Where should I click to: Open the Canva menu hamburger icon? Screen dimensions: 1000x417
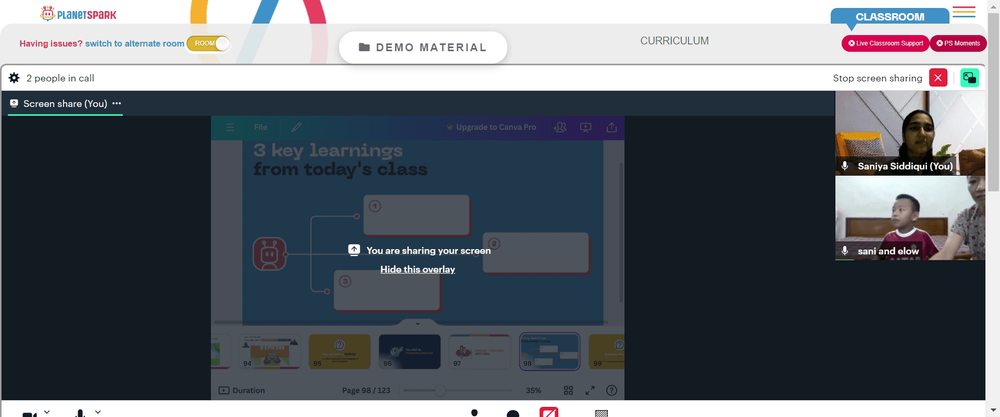click(230, 128)
